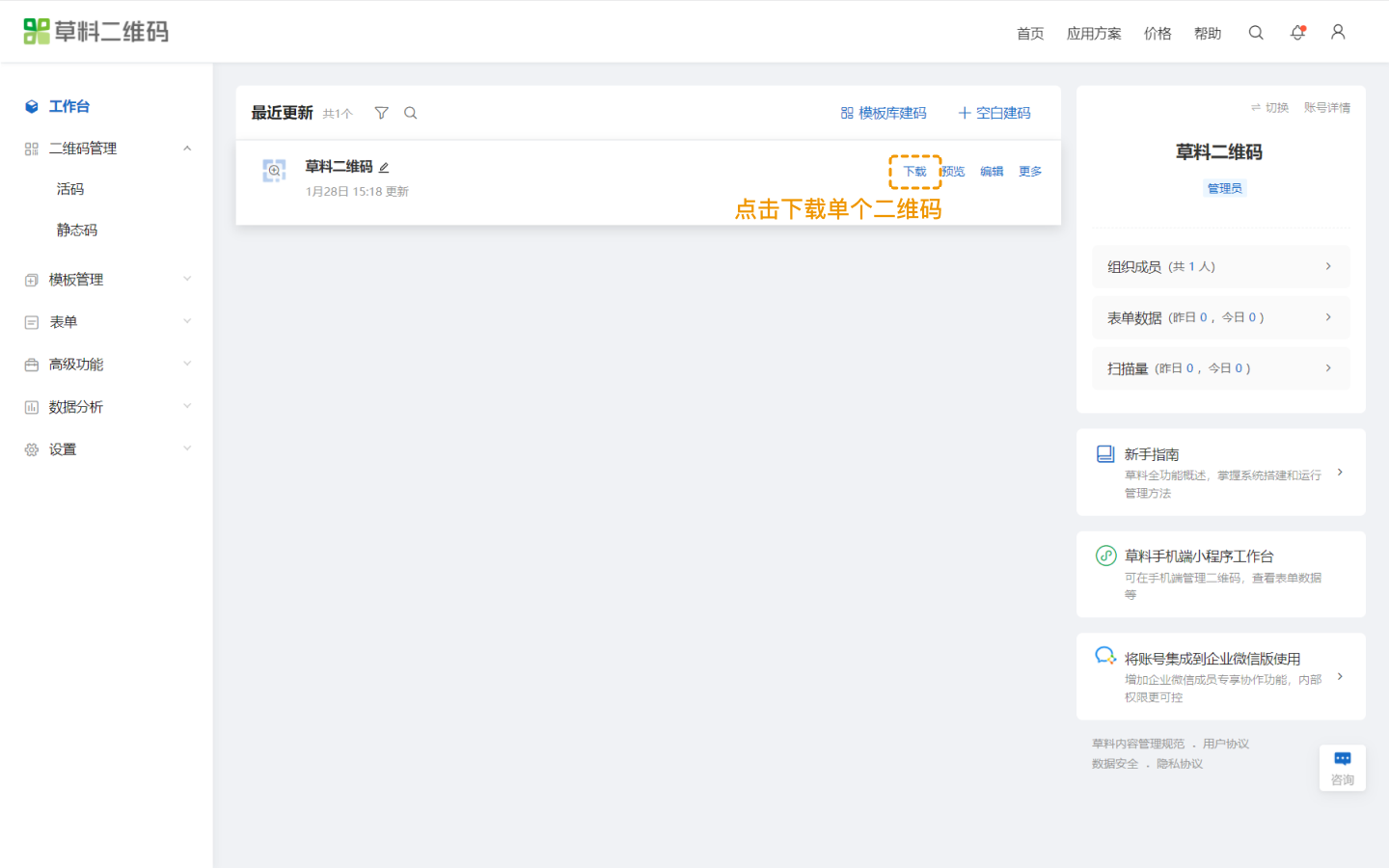Image resolution: width=1389 pixels, height=868 pixels.
Task: Click the search icon in 最近更新 header
Action: (x=411, y=113)
